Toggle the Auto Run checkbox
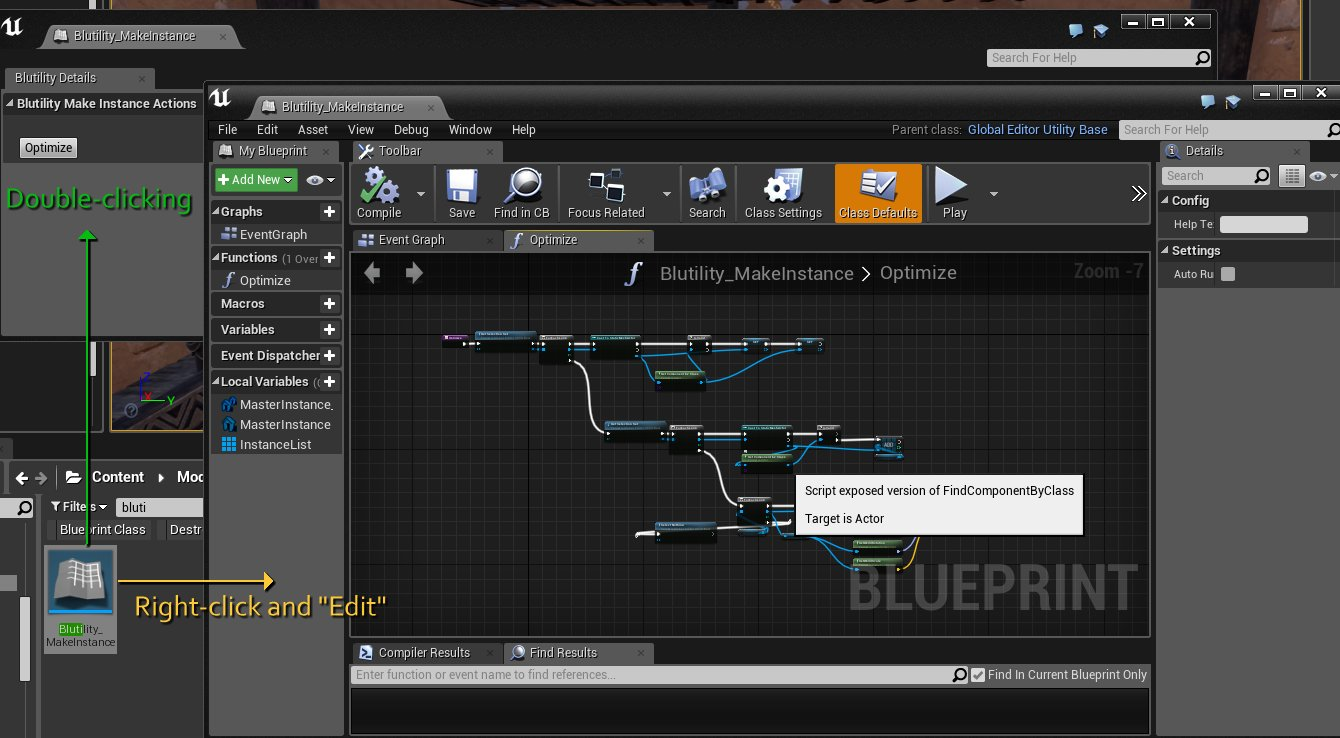The image size is (1340, 738). tap(1228, 275)
